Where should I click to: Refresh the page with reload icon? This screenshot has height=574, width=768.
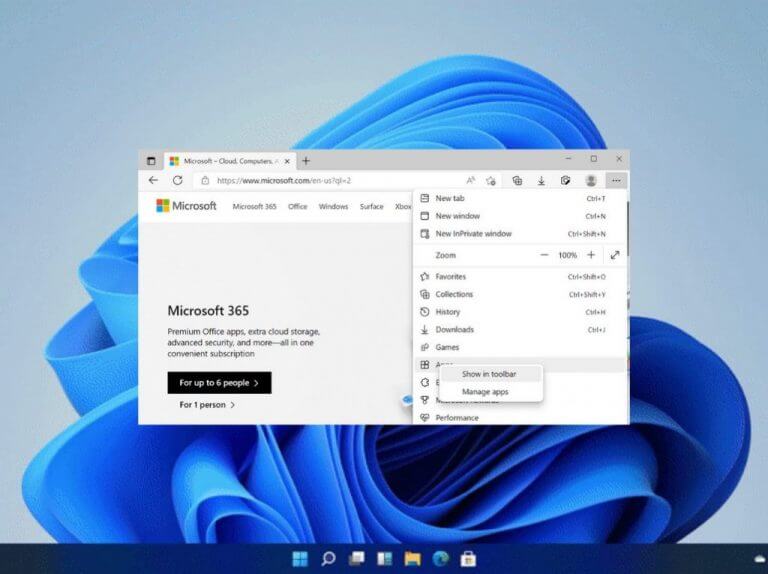177,180
